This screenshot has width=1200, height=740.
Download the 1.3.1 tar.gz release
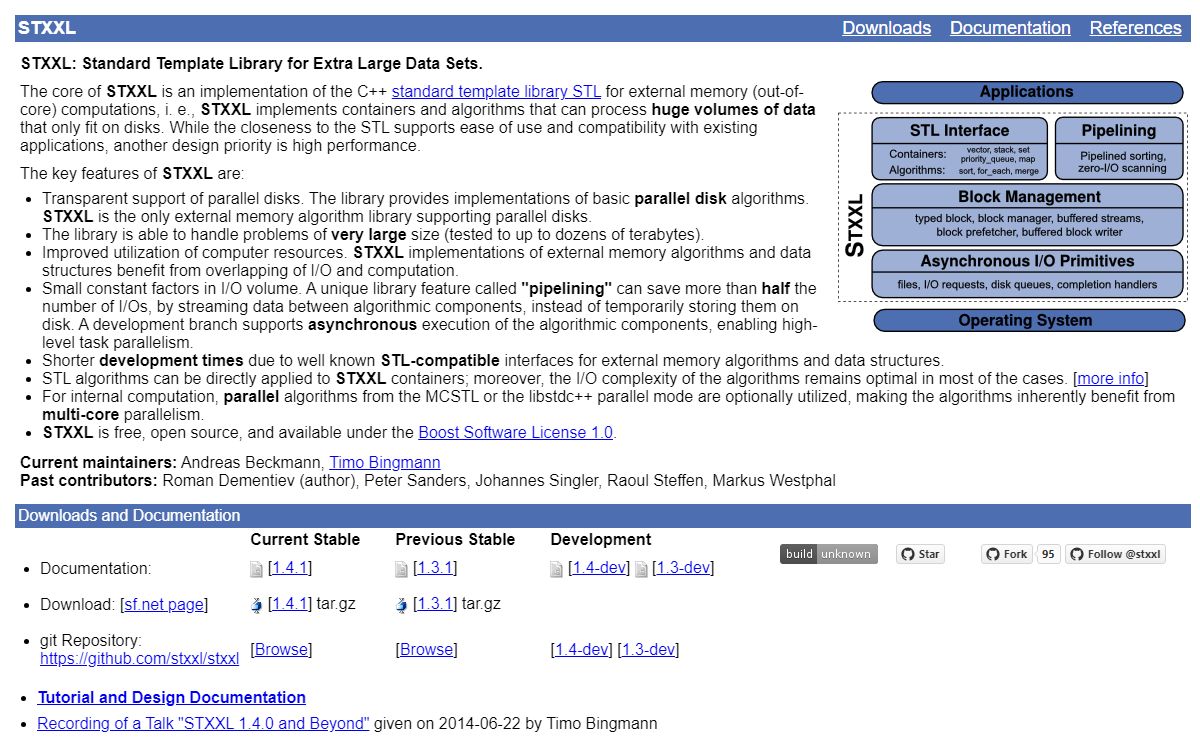pyautogui.click(x=435, y=604)
